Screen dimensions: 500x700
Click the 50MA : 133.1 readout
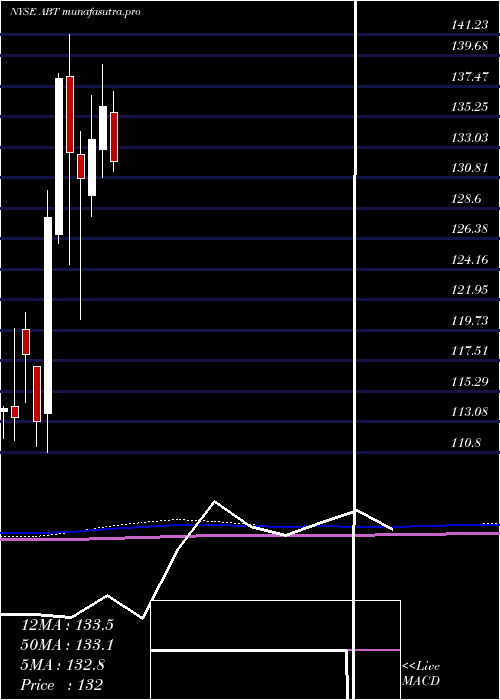click(67, 645)
